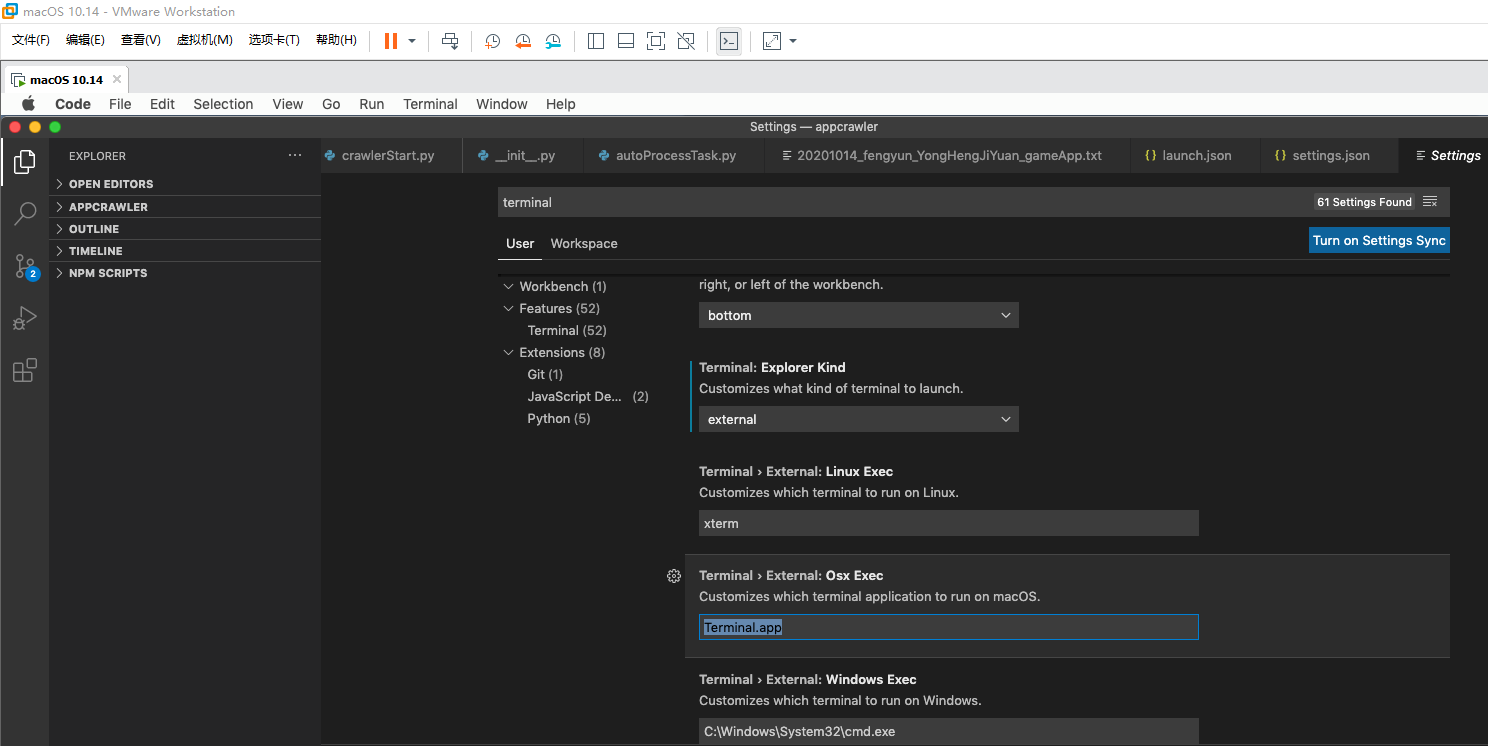
Task: Open the Run and Debug view
Action: click(25, 318)
